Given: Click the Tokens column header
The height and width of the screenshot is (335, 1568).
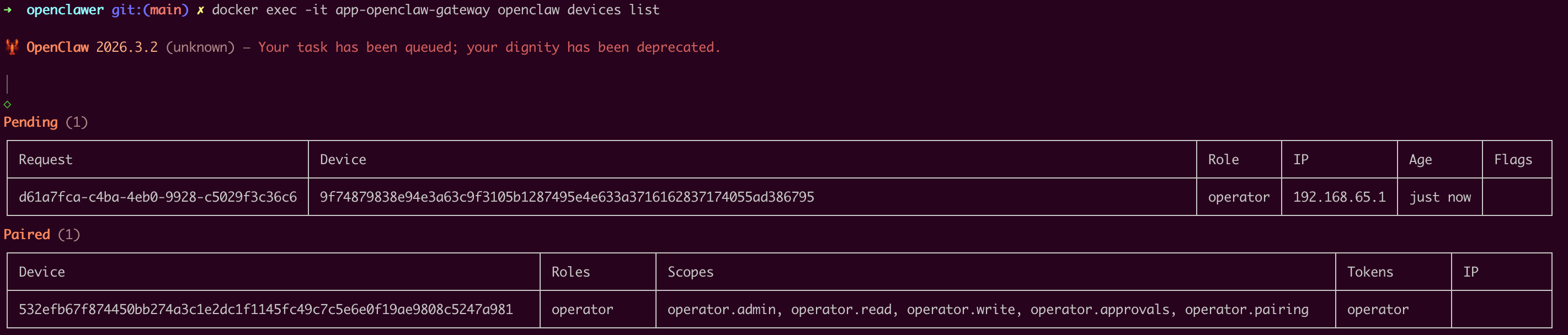Looking at the screenshot, I should (x=1369, y=272).
